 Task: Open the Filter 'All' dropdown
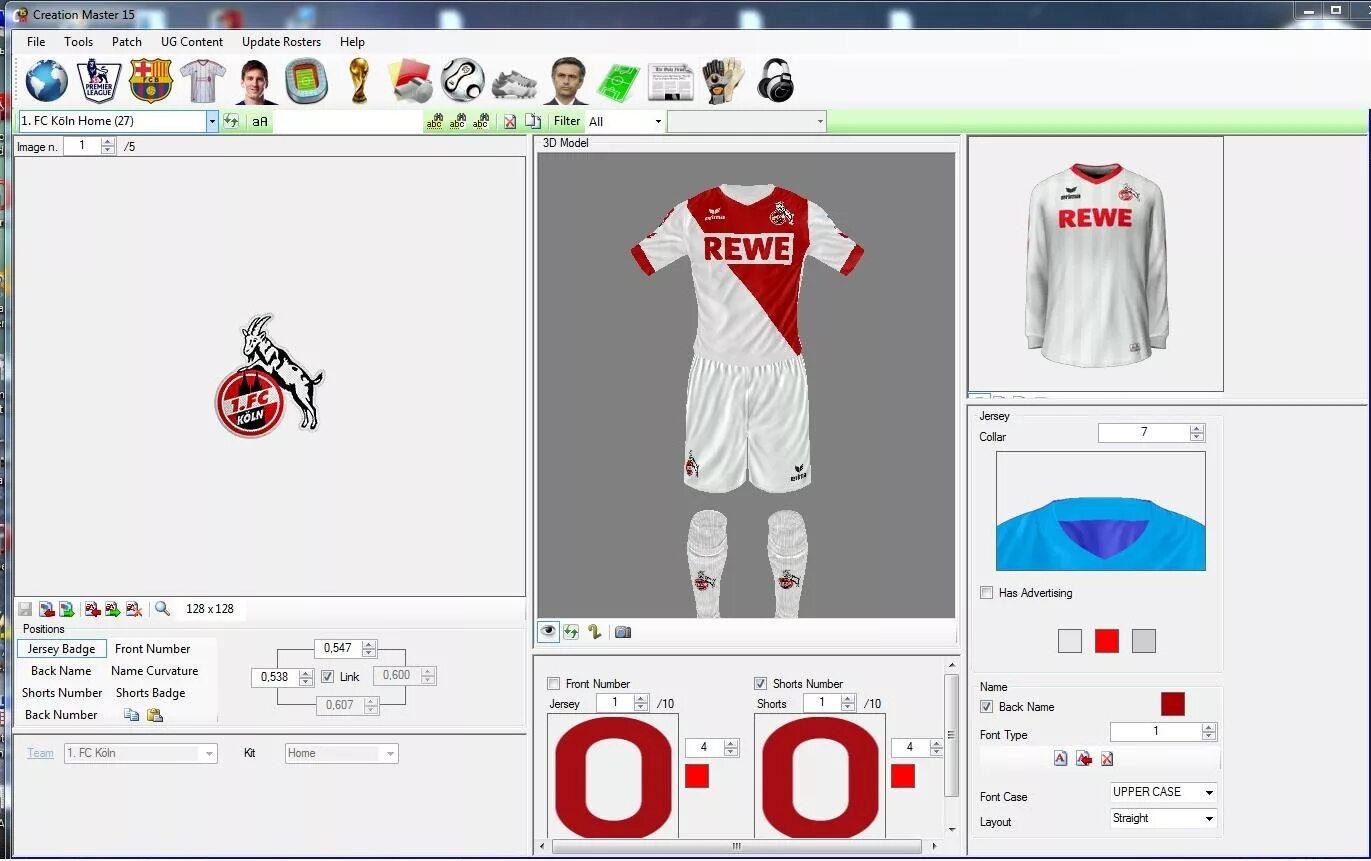click(658, 122)
